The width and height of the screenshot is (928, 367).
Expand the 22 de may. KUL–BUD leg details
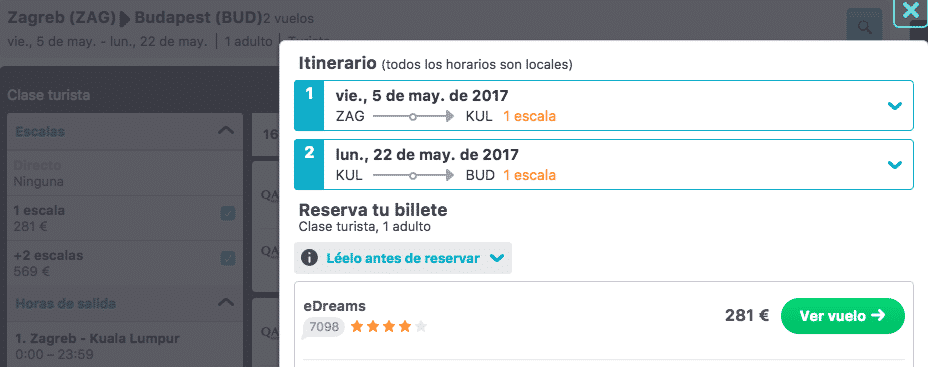pyautogui.click(x=895, y=165)
